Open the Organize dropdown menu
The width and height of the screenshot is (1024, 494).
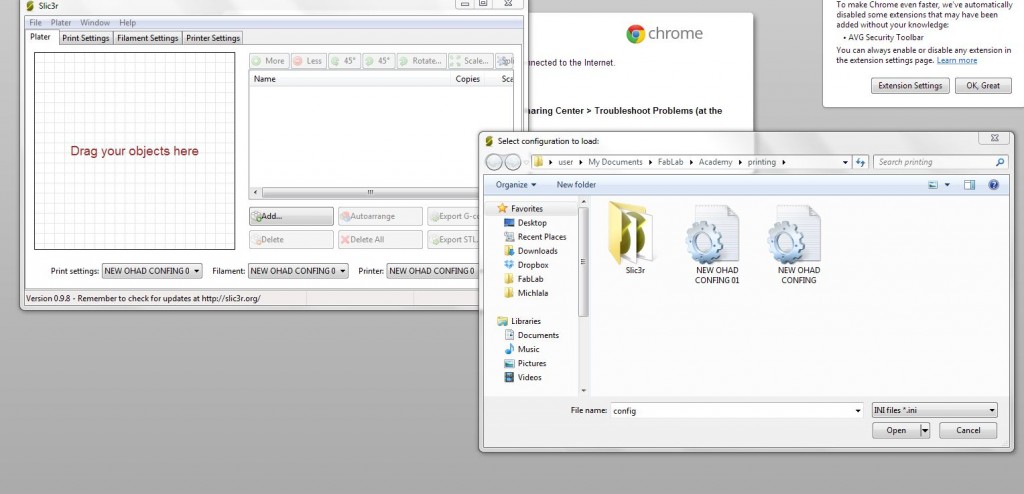click(515, 185)
